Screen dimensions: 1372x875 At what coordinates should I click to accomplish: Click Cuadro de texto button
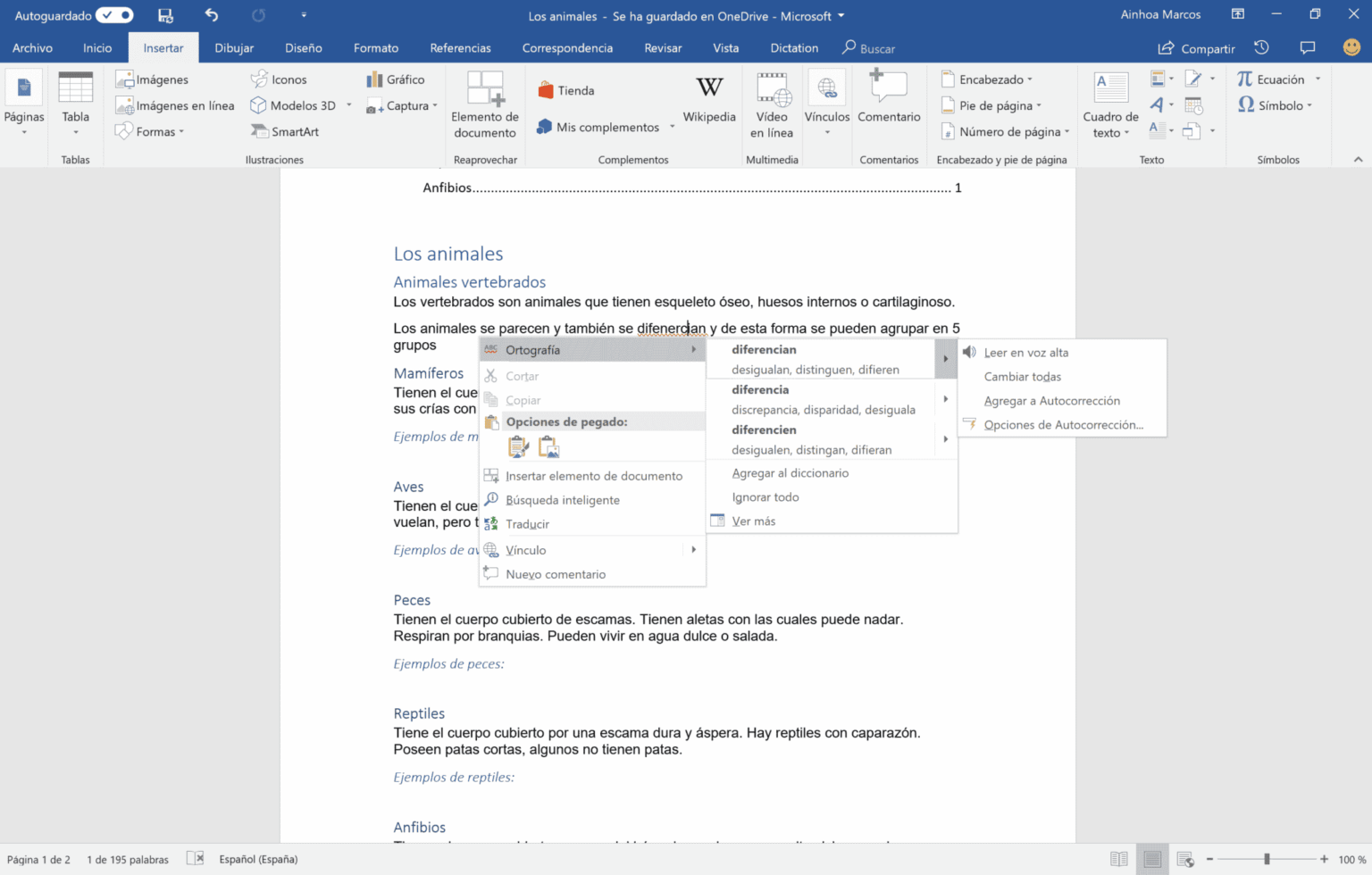[x=1110, y=105]
